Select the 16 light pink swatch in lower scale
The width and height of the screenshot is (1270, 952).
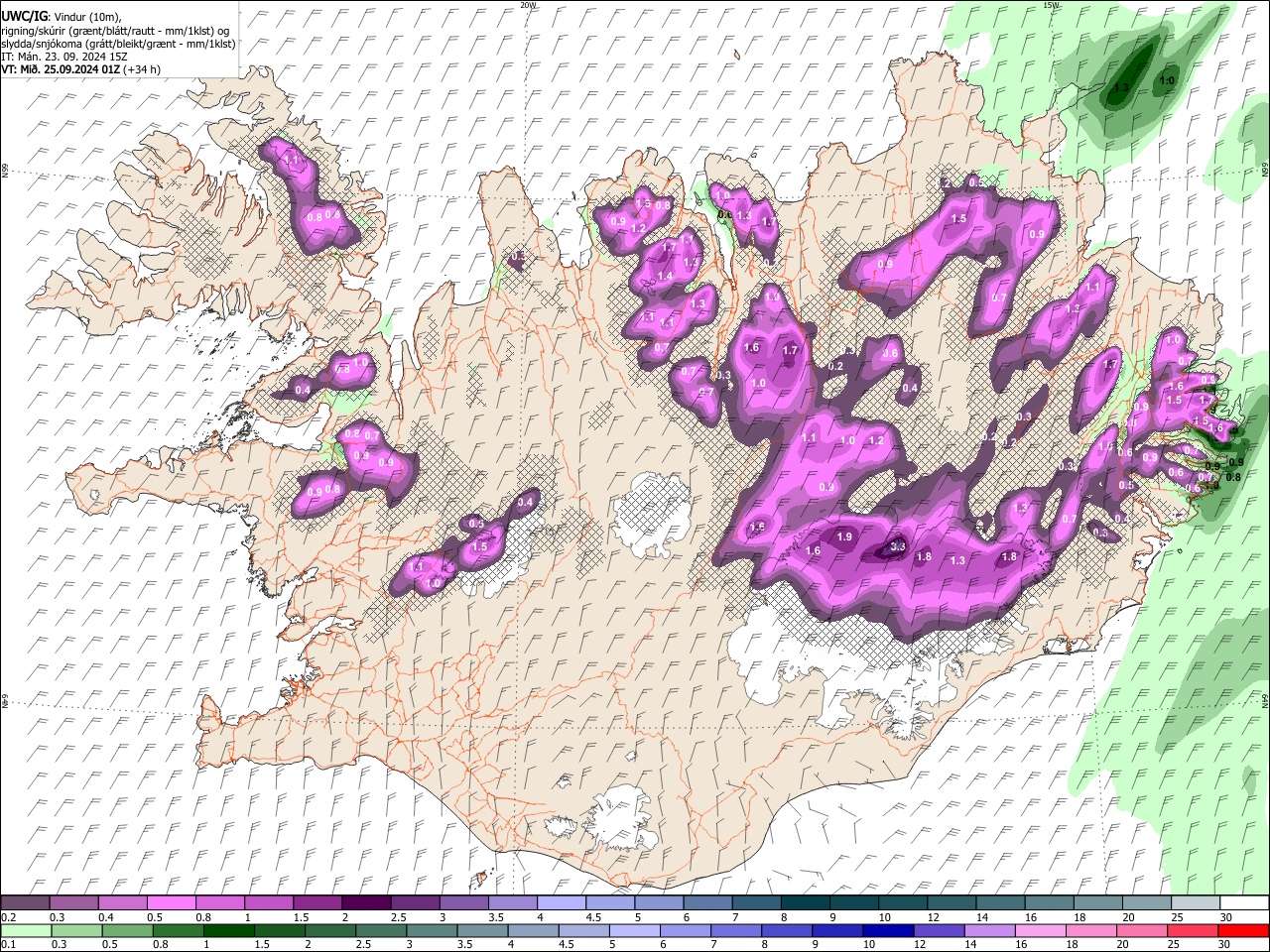coord(1041,930)
